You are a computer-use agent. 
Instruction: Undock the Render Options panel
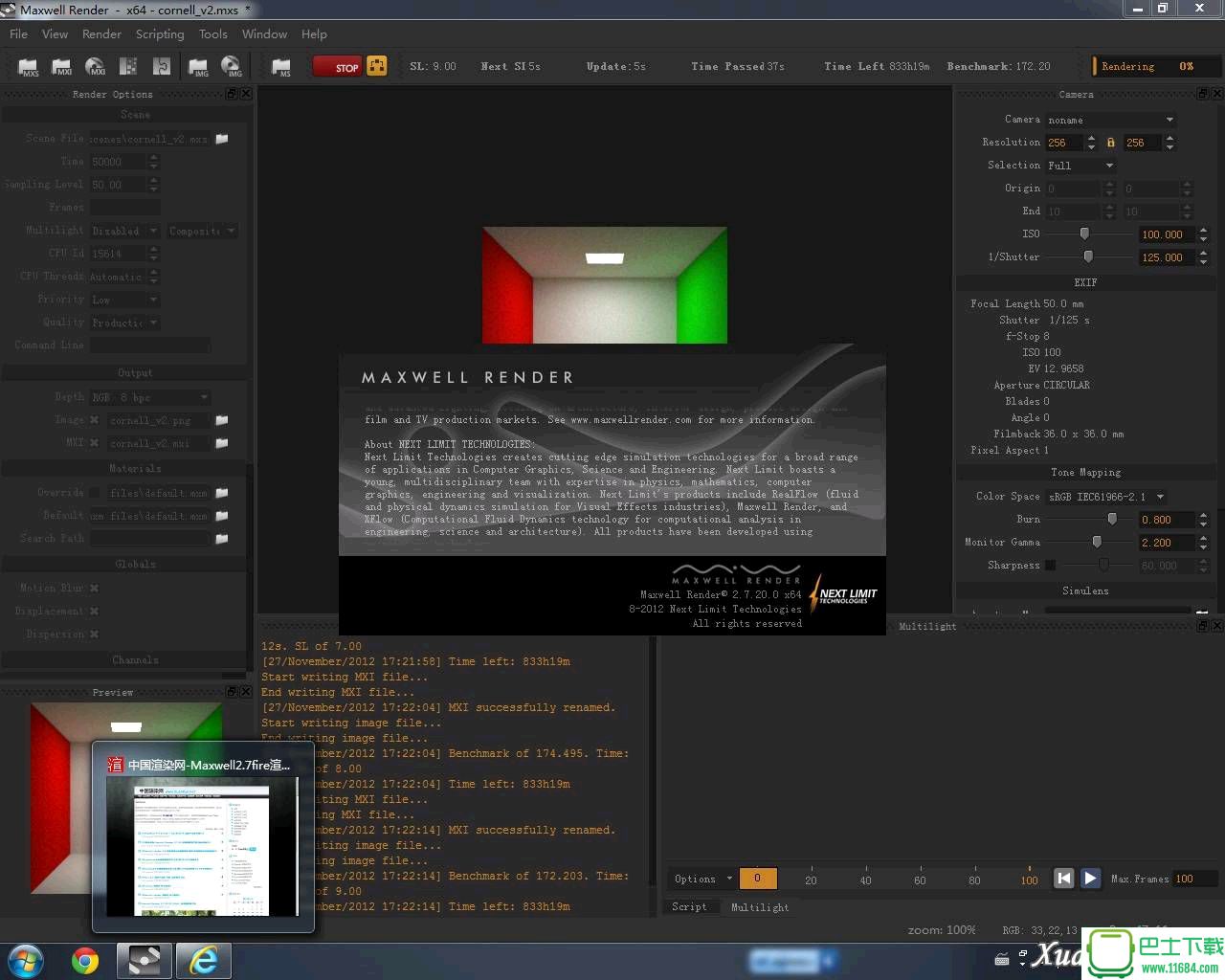click(232, 94)
